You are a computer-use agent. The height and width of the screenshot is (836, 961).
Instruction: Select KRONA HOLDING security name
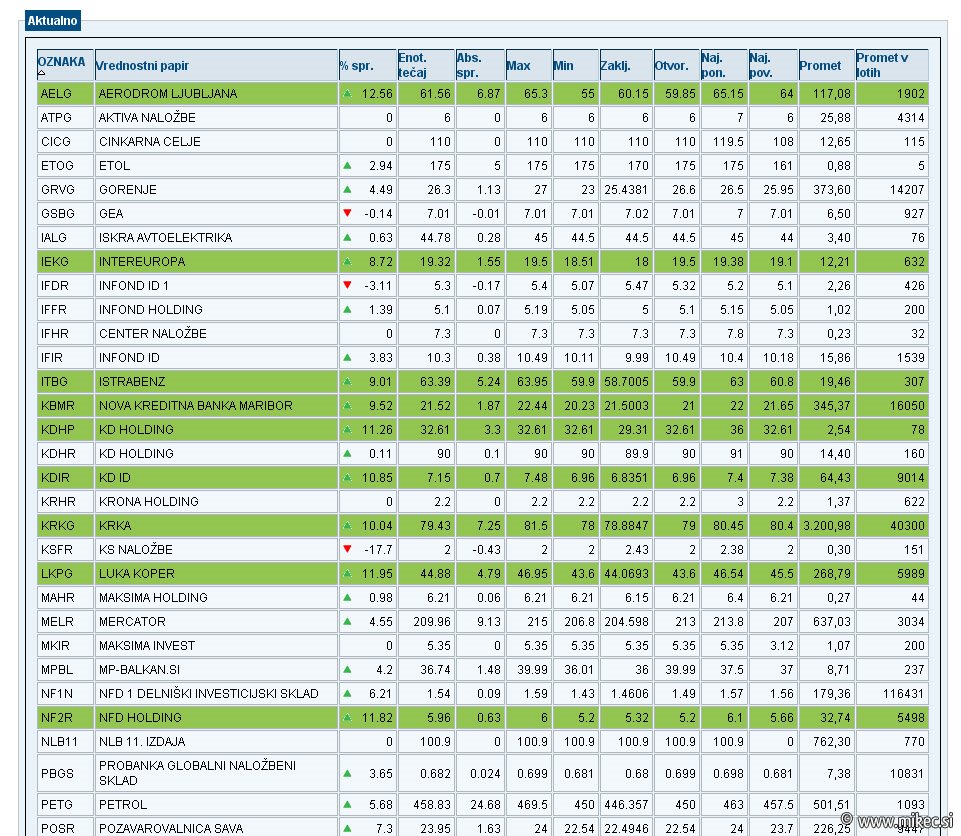click(x=149, y=501)
